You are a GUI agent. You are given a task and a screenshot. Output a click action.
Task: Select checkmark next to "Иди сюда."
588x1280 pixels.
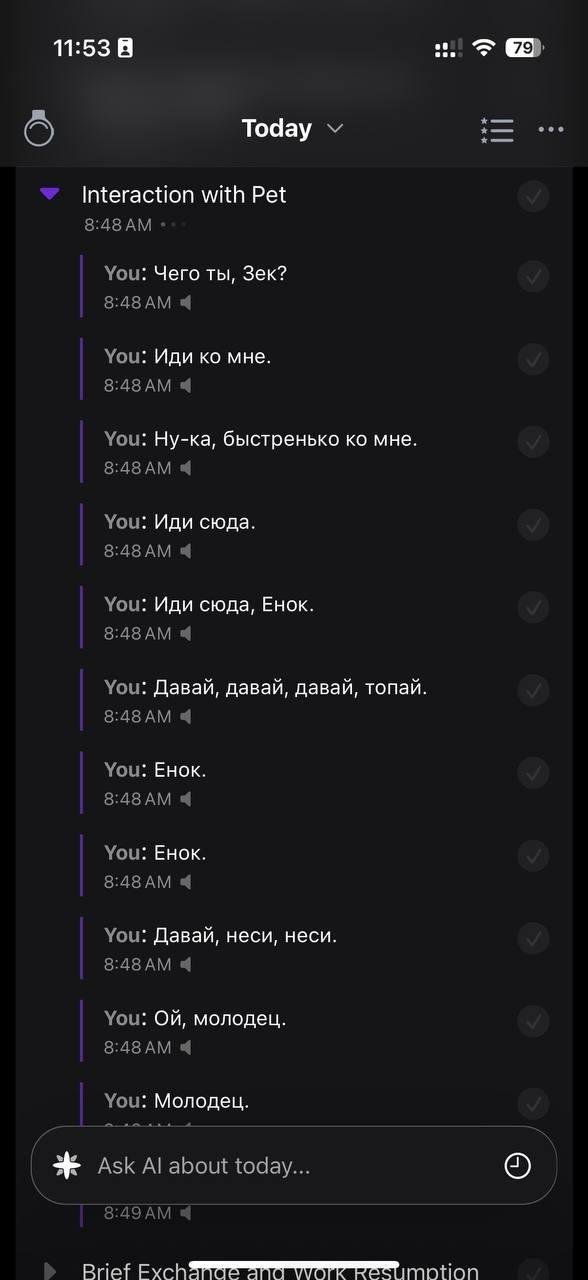(x=534, y=524)
